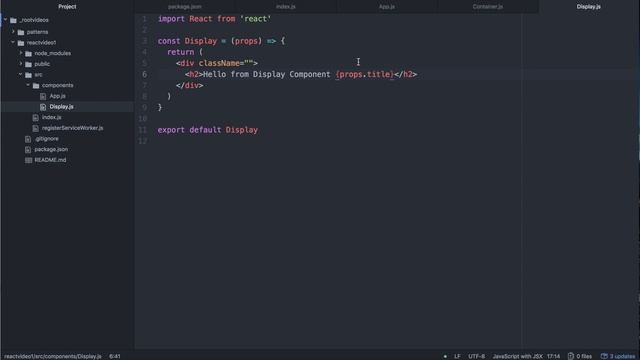Click the index.js file icon in tree
The width and height of the screenshot is (640, 360).
[x=36, y=118]
